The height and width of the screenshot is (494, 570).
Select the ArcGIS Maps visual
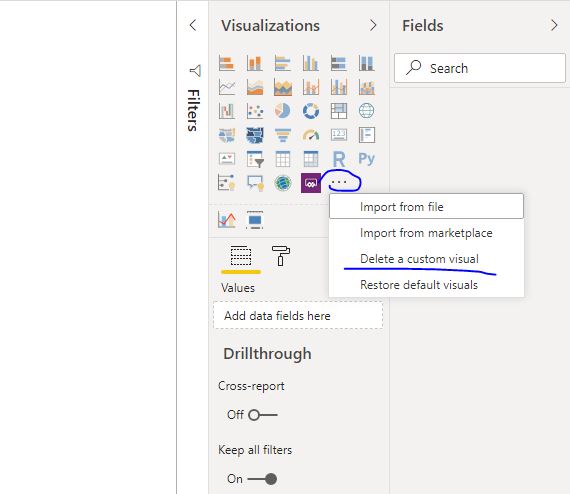click(282, 183)
